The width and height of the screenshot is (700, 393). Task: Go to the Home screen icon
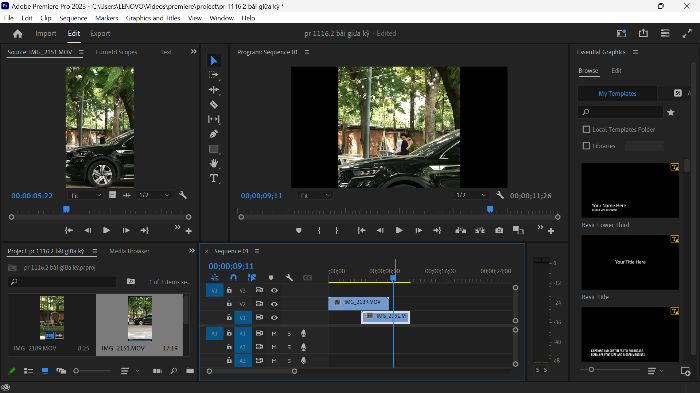[17, 33]
